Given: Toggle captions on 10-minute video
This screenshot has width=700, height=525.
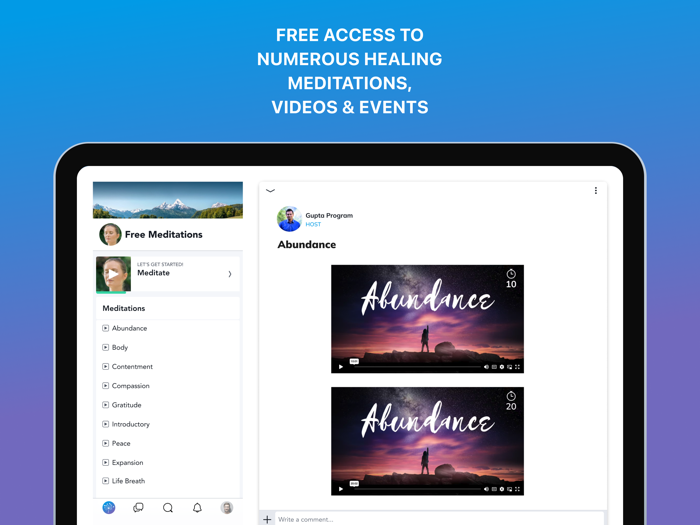Looking at the screenshot, I should [x=494, y=367].
